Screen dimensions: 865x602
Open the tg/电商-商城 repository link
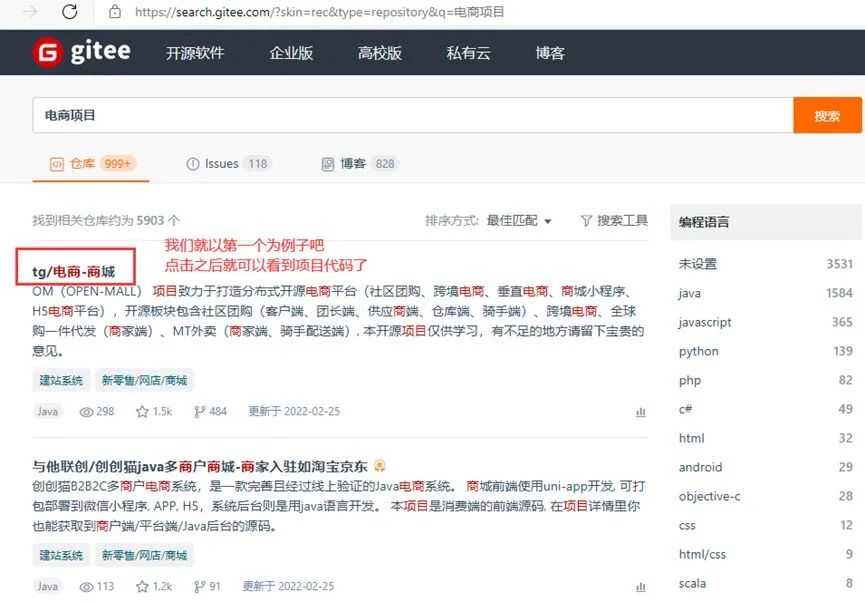click(73, 271)
